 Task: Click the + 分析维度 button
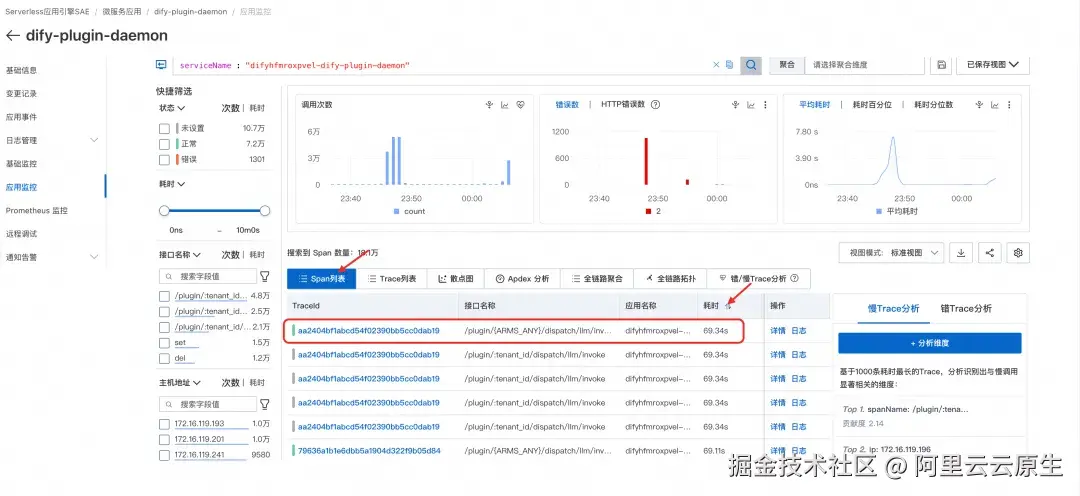(x=930, y=343)
